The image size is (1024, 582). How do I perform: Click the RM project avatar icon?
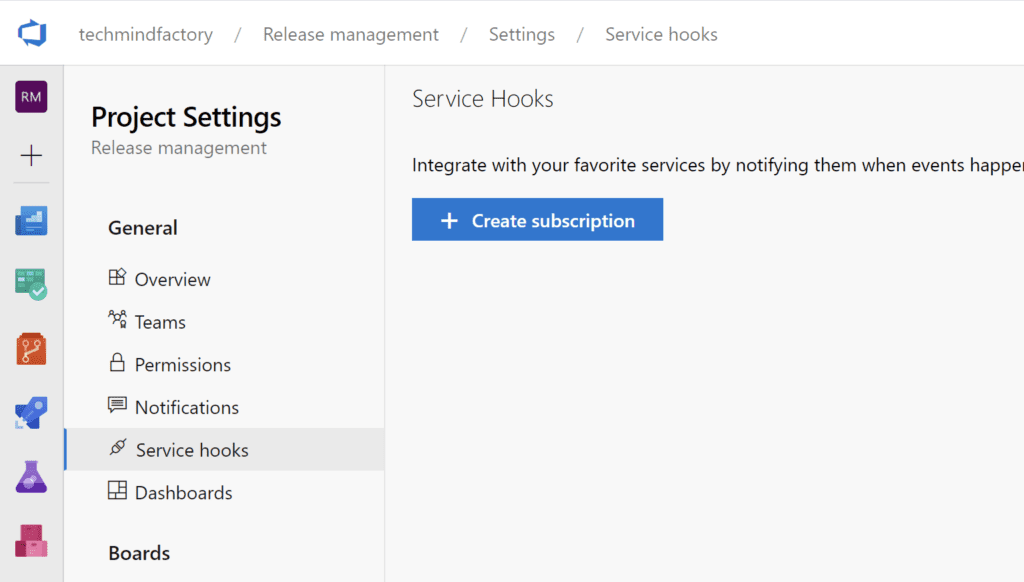tap(31, 97)
